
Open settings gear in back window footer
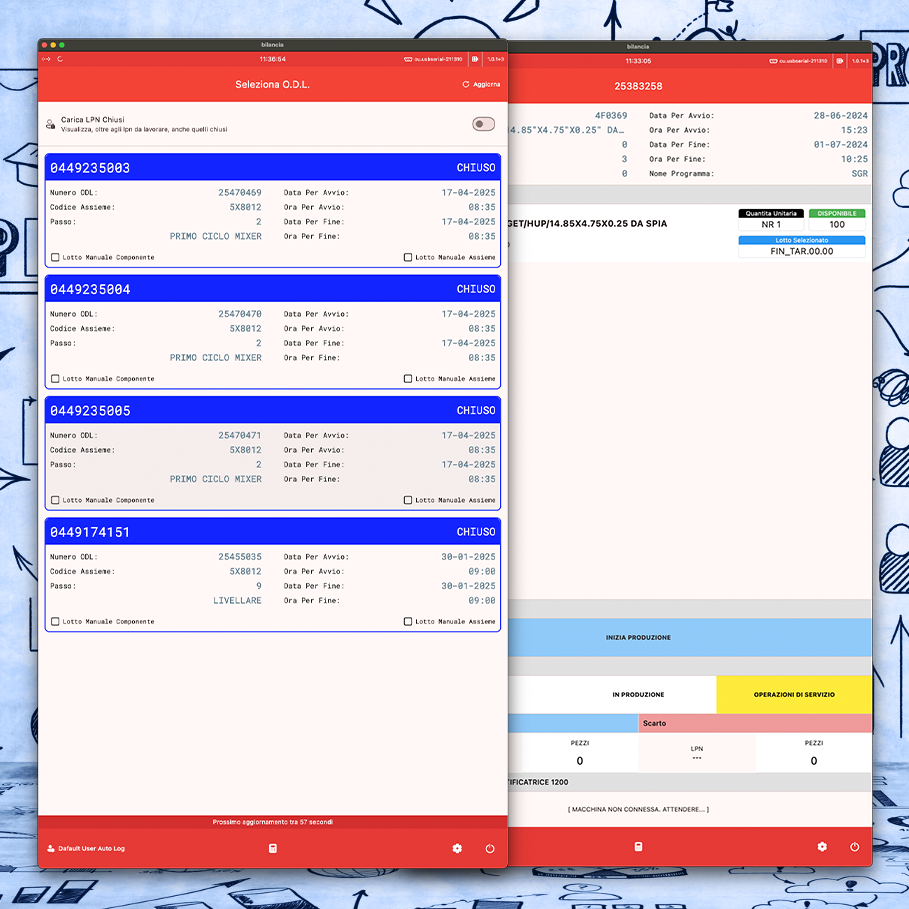tap(822, 846)
